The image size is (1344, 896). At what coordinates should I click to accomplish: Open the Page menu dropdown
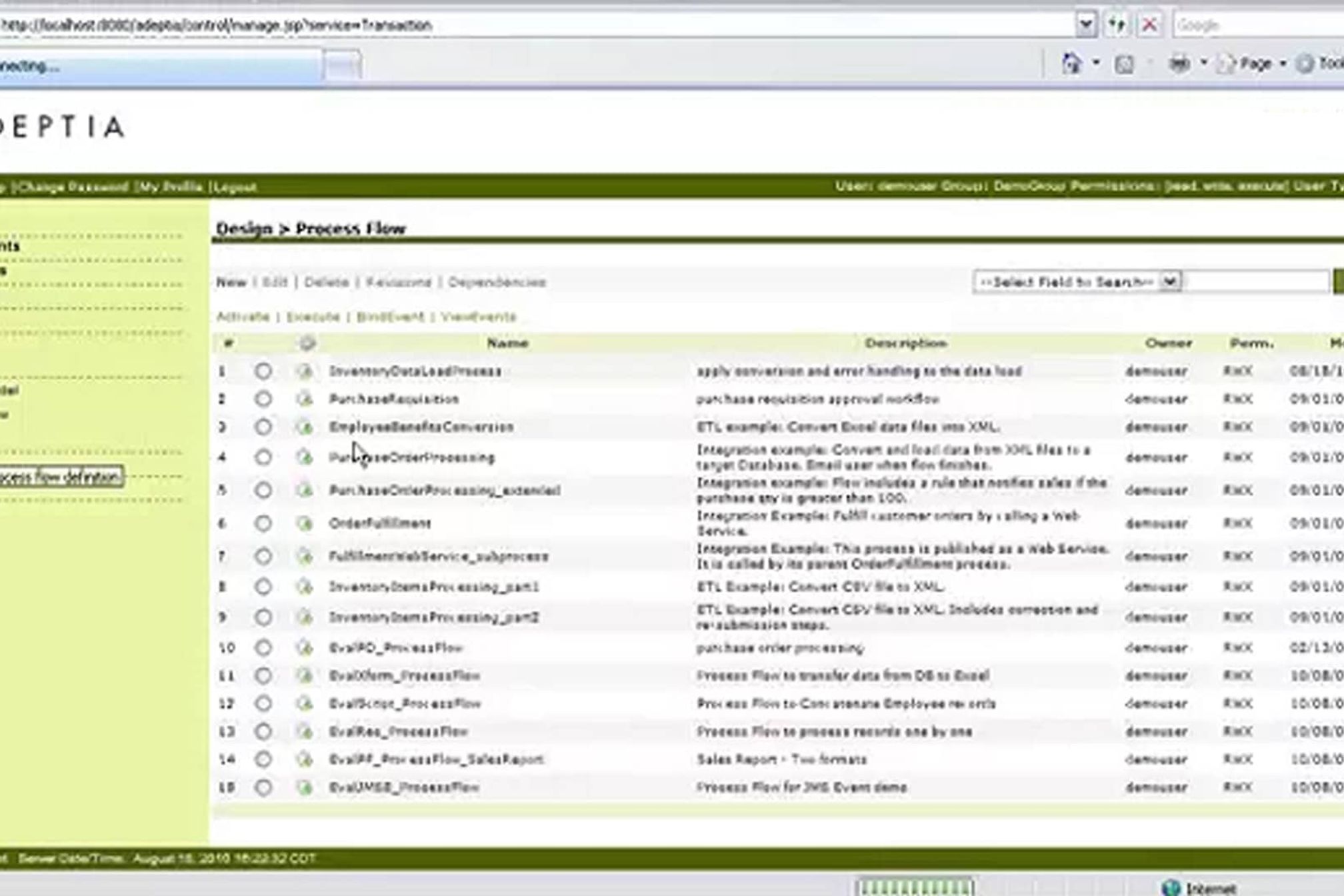coord(1256,64)
